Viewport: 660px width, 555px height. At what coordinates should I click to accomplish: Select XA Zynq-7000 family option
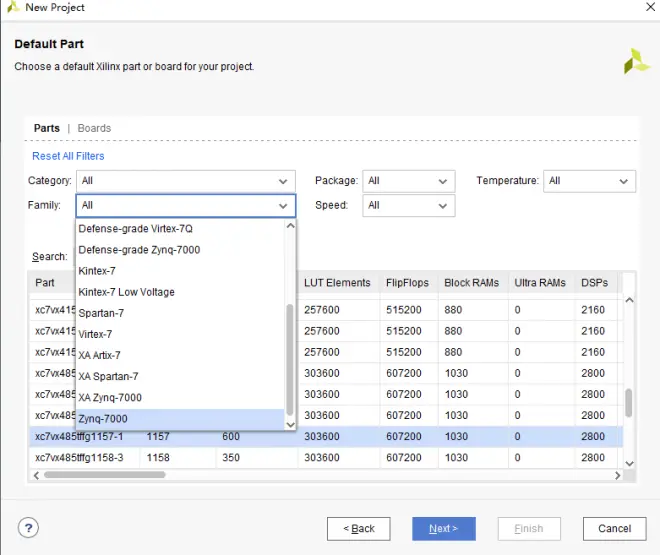(180, 397)
